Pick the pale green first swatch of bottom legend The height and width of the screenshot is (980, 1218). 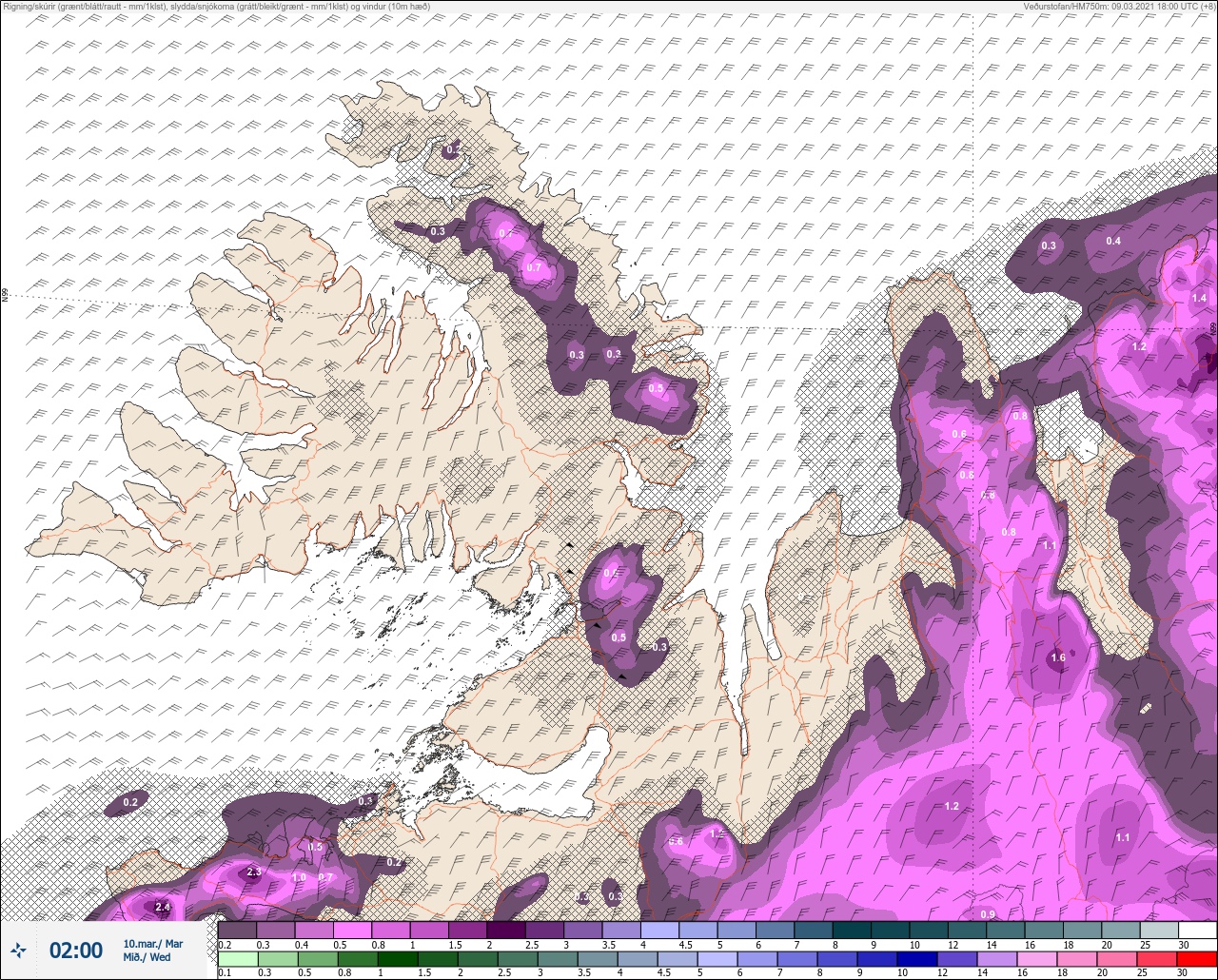[x=238, y=959]
